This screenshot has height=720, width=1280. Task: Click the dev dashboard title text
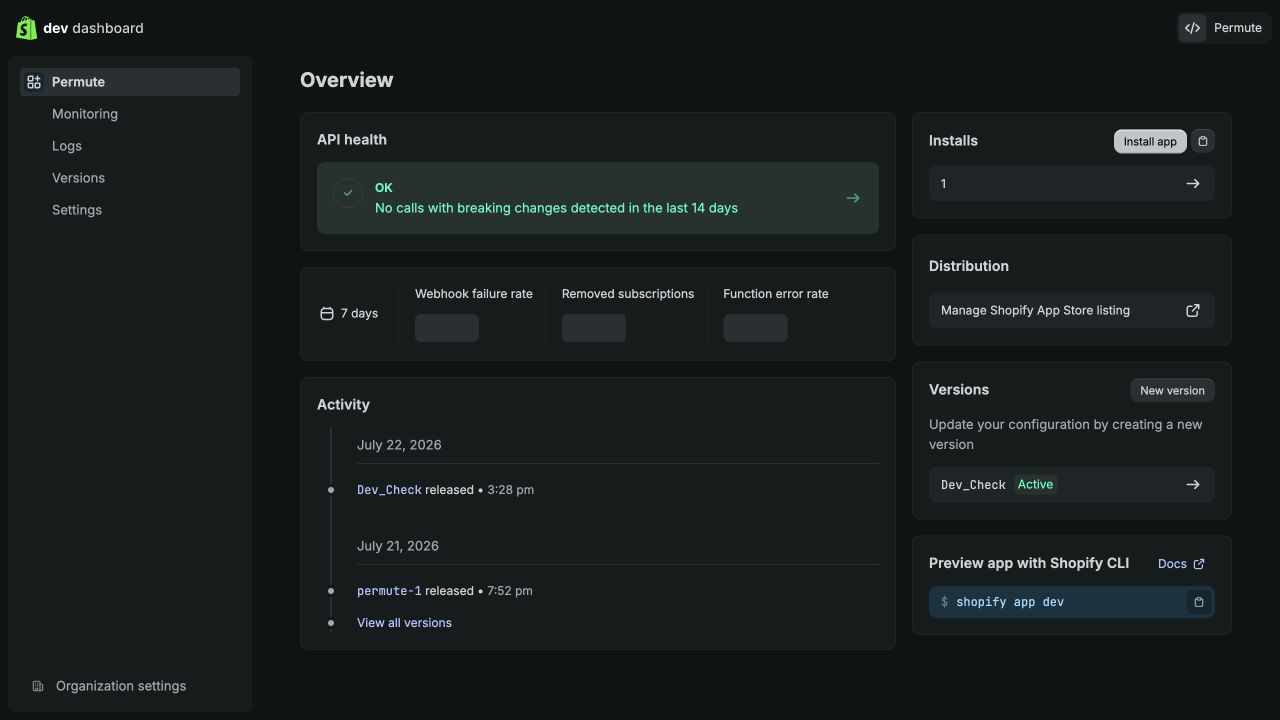click(93, 28)
